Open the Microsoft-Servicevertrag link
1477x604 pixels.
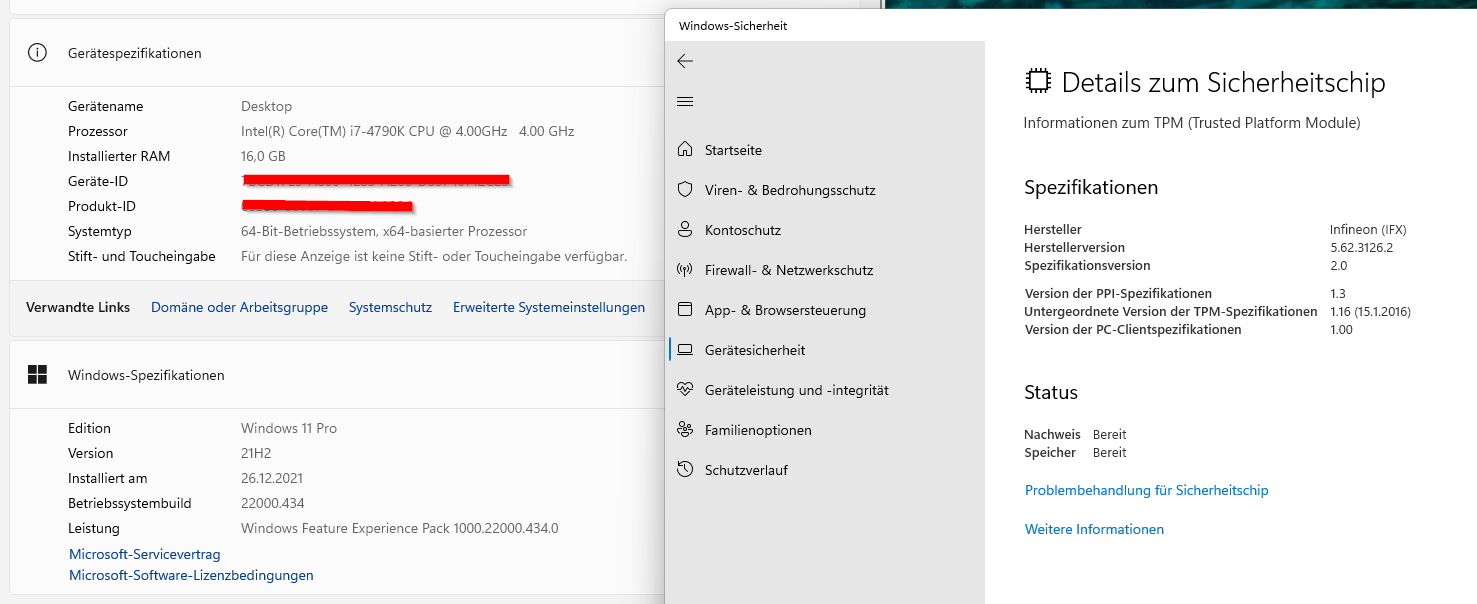click(x=145, y=554)
